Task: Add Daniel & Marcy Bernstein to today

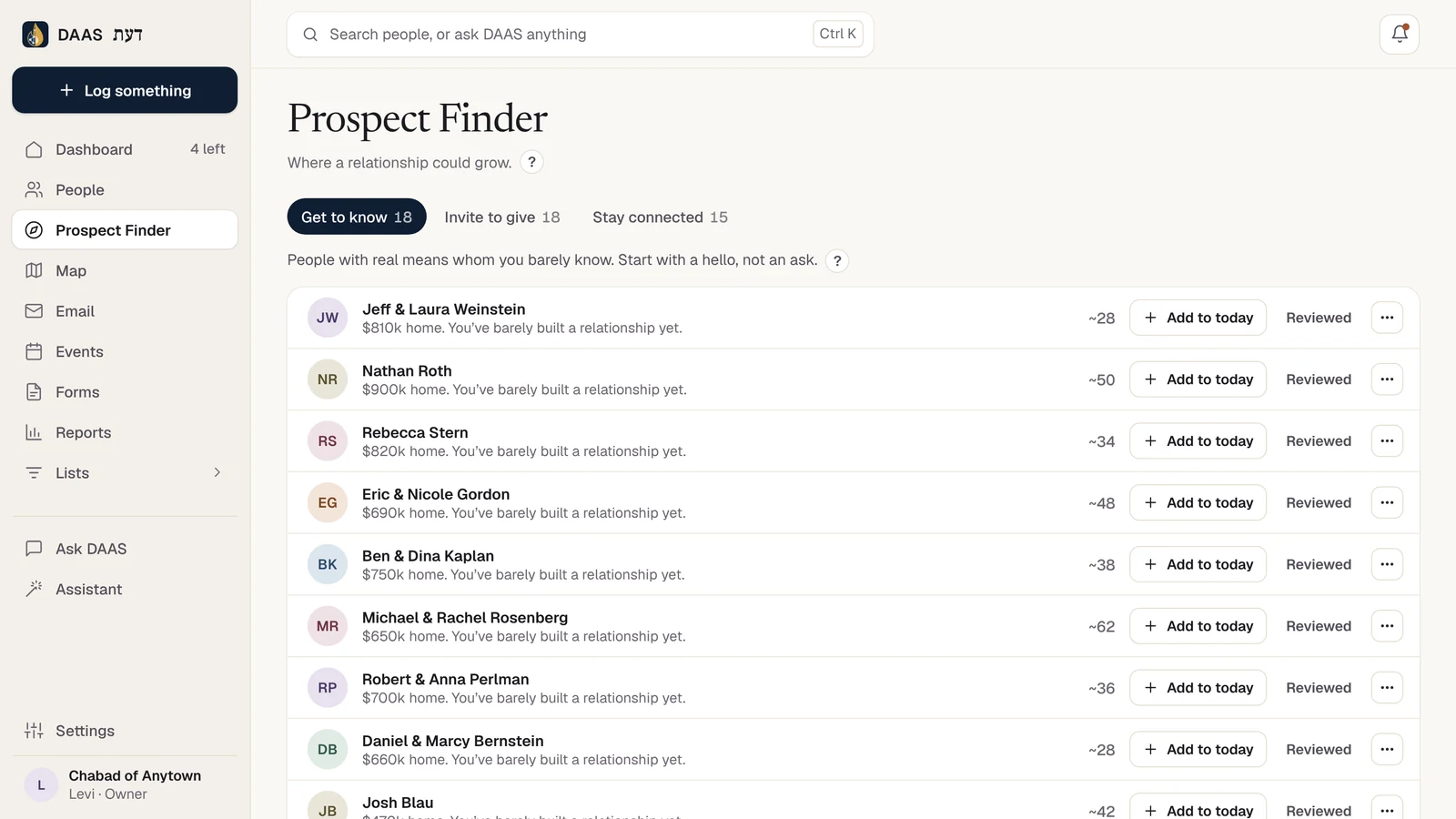Action: 1198,750
